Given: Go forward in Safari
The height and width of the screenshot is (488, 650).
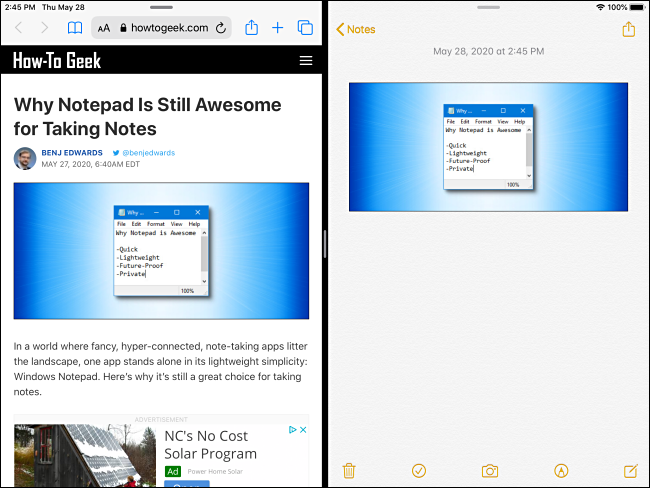Looking at the screenshot, I should pos(44,28).
